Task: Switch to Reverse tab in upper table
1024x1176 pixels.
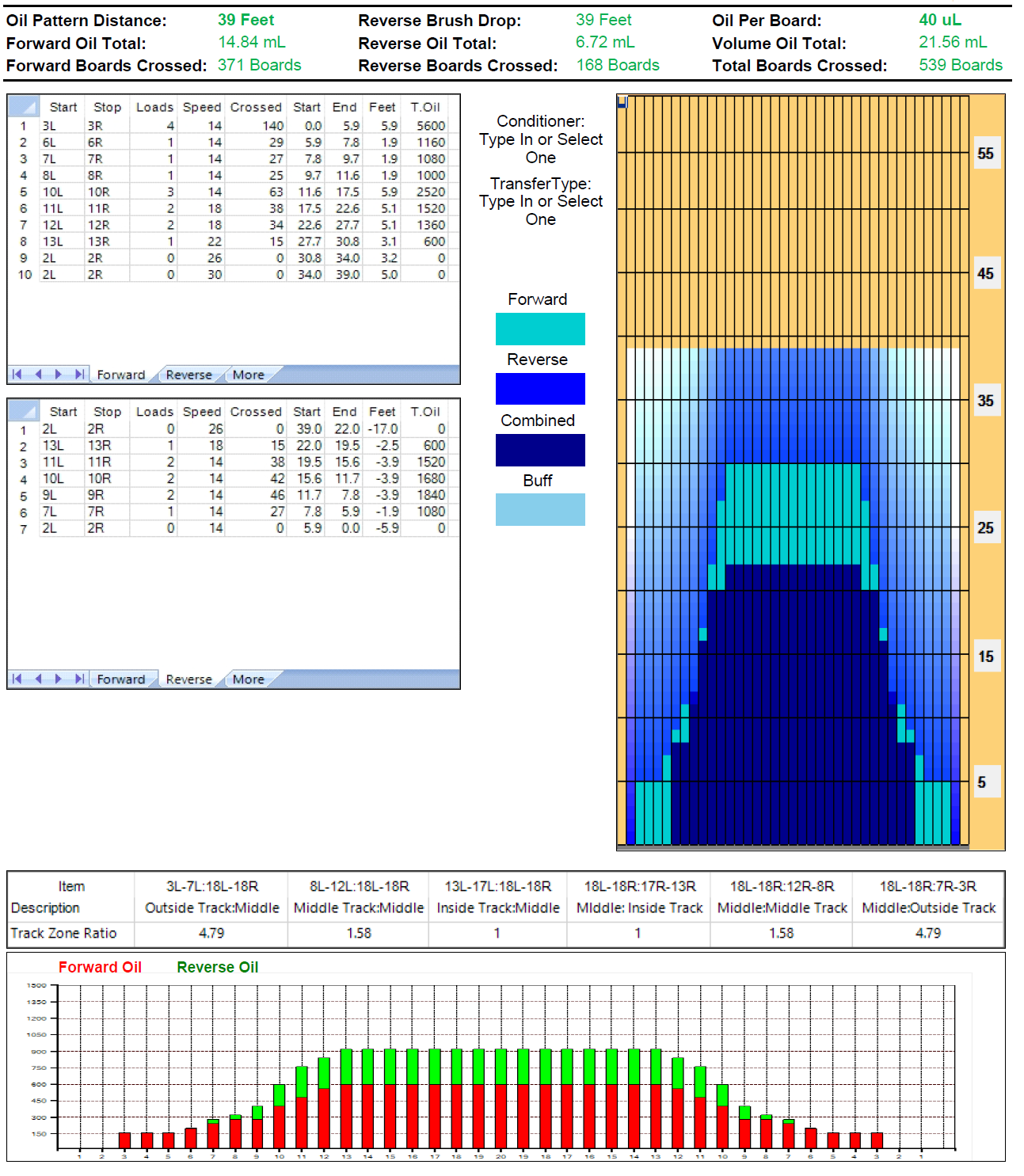Action: coord(188,375)
